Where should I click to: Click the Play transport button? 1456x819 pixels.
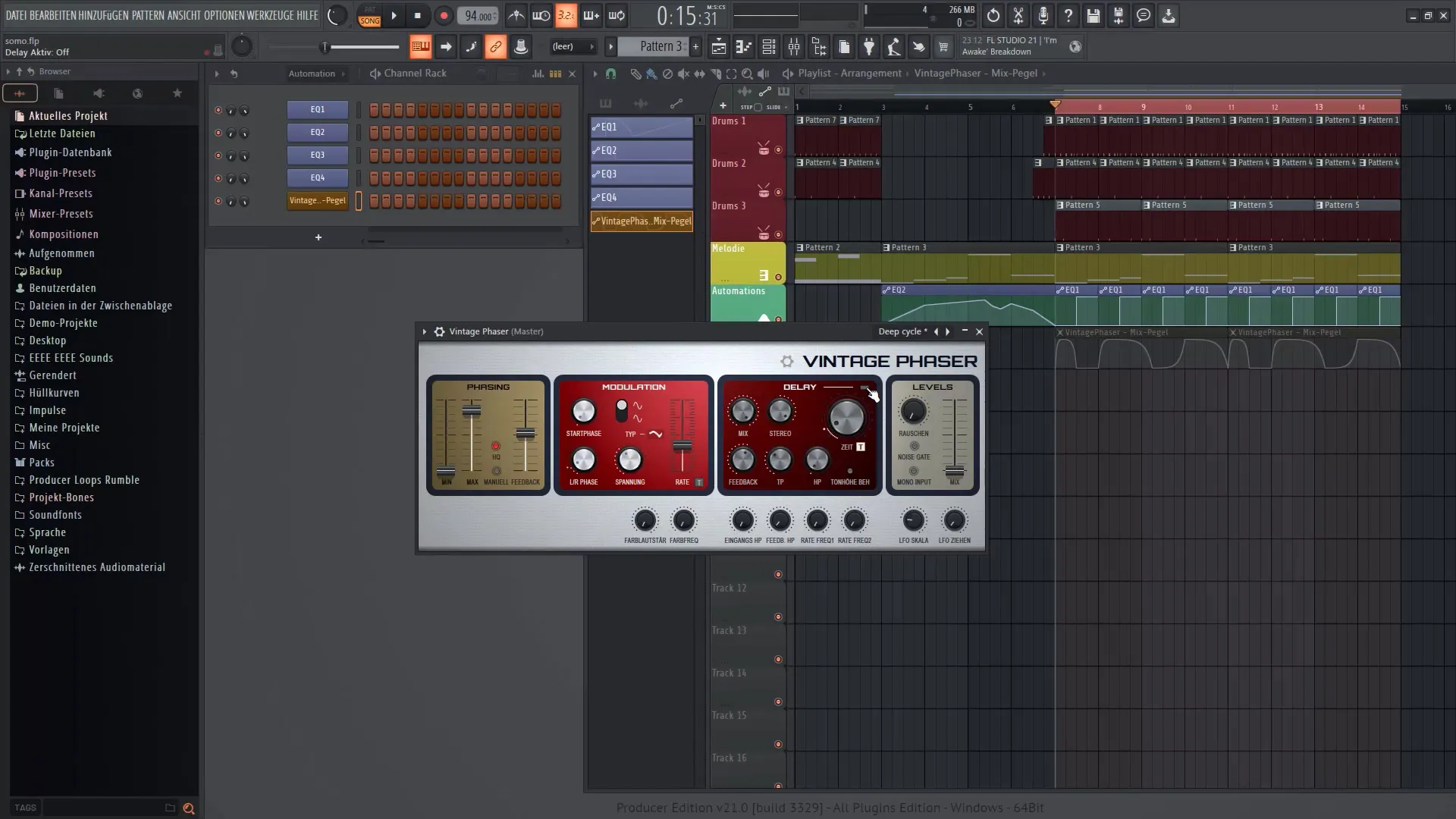click(x=394, y=15)
